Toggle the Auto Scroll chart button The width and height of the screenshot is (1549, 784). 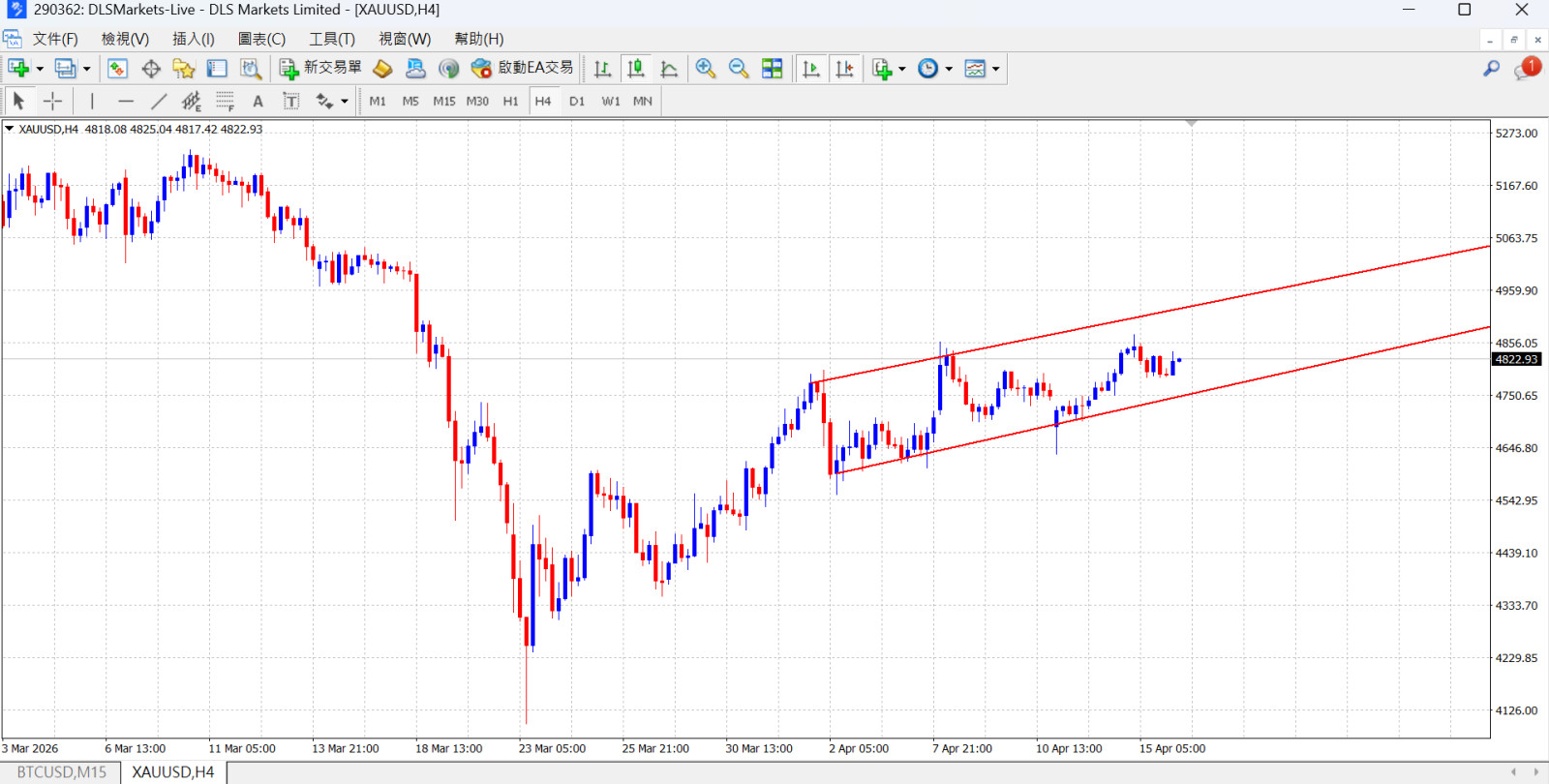pyautogui.click(x=811, y=69)
